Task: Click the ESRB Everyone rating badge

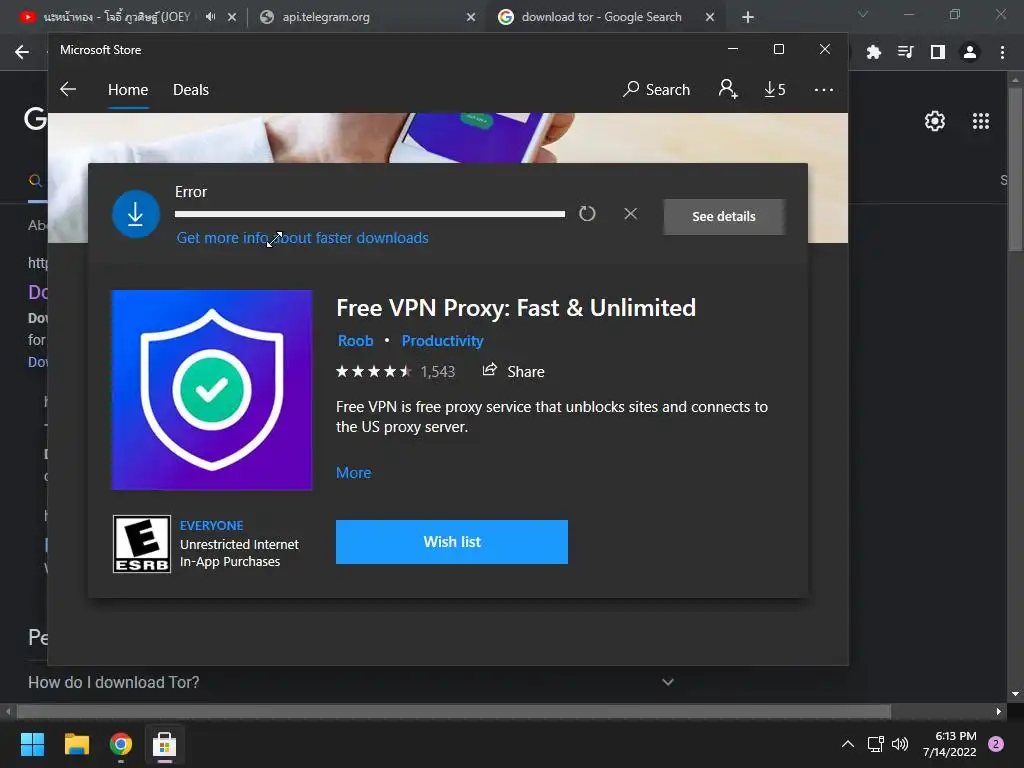Action: 142,544
